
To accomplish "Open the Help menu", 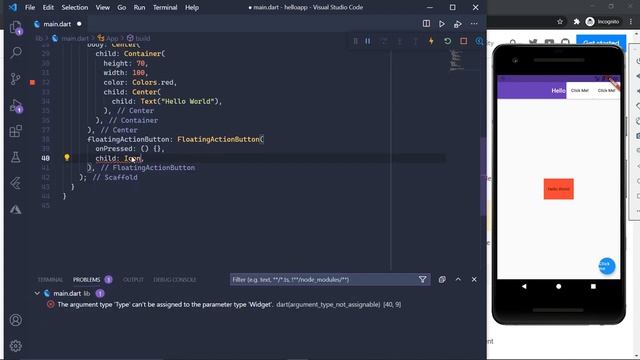I will tap(192, 7).
